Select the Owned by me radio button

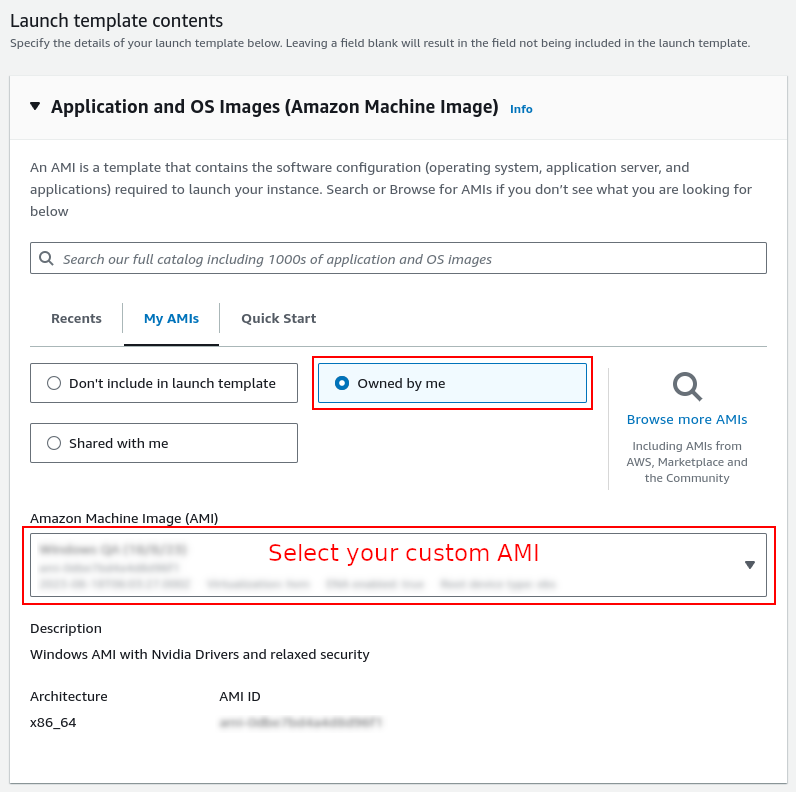342,383
